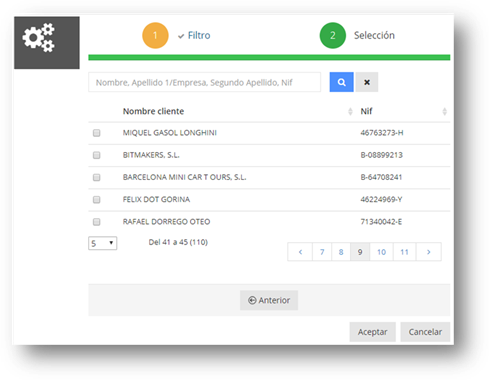Switch to the Filtro step

point(199,35)
